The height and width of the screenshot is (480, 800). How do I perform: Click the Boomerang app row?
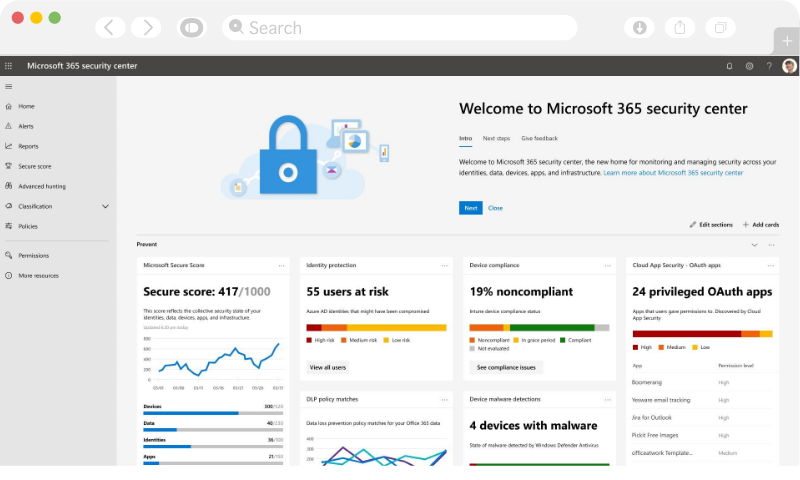(703, 382)
